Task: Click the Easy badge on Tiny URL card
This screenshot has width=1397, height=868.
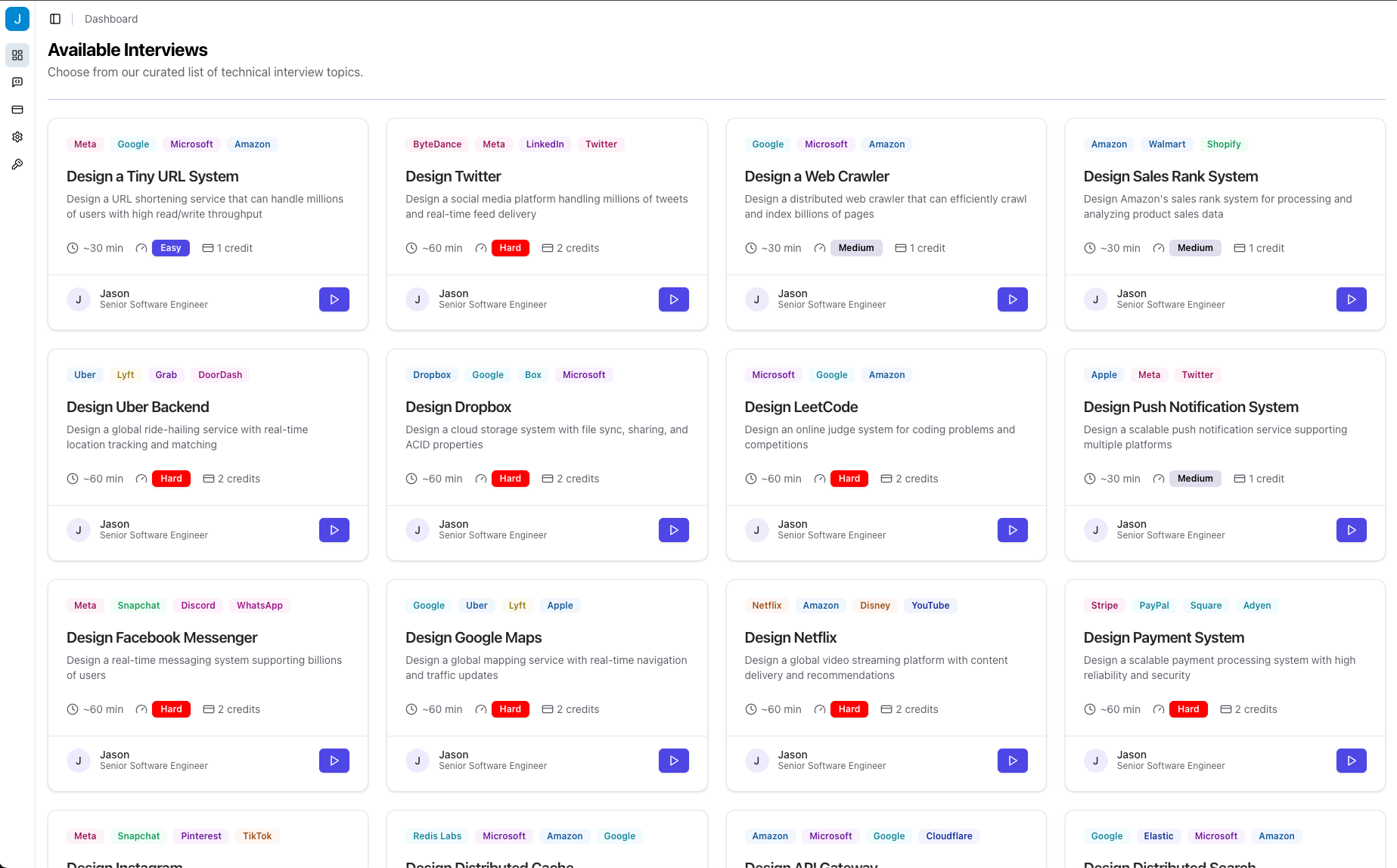Action: click(171, 248)
